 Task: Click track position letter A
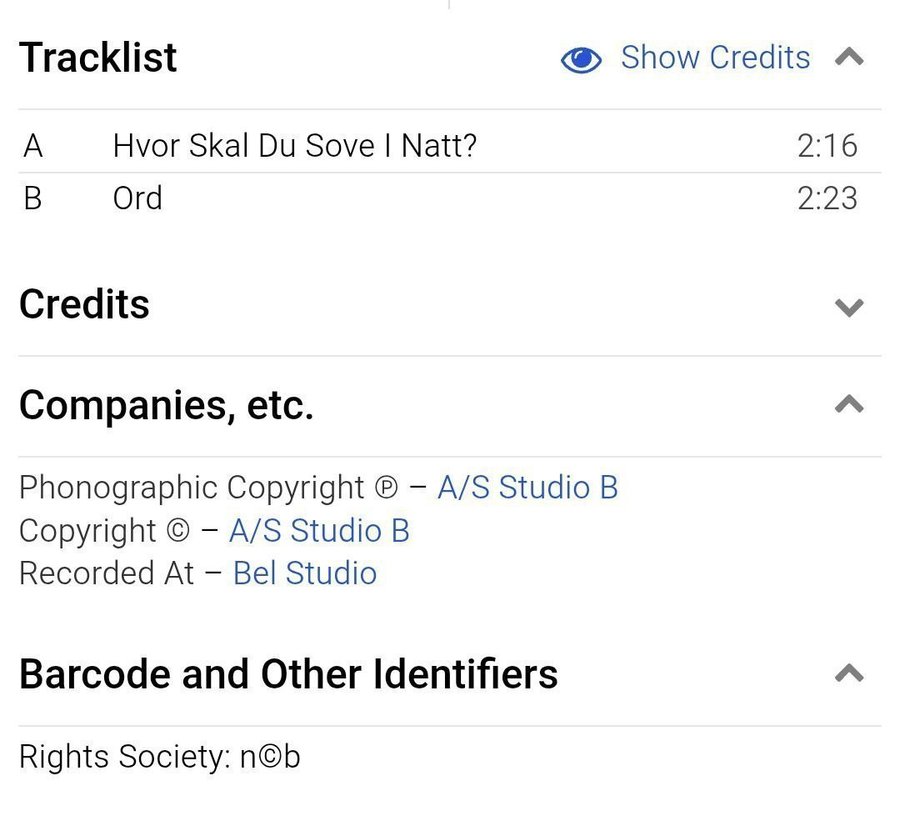[33, 146]
